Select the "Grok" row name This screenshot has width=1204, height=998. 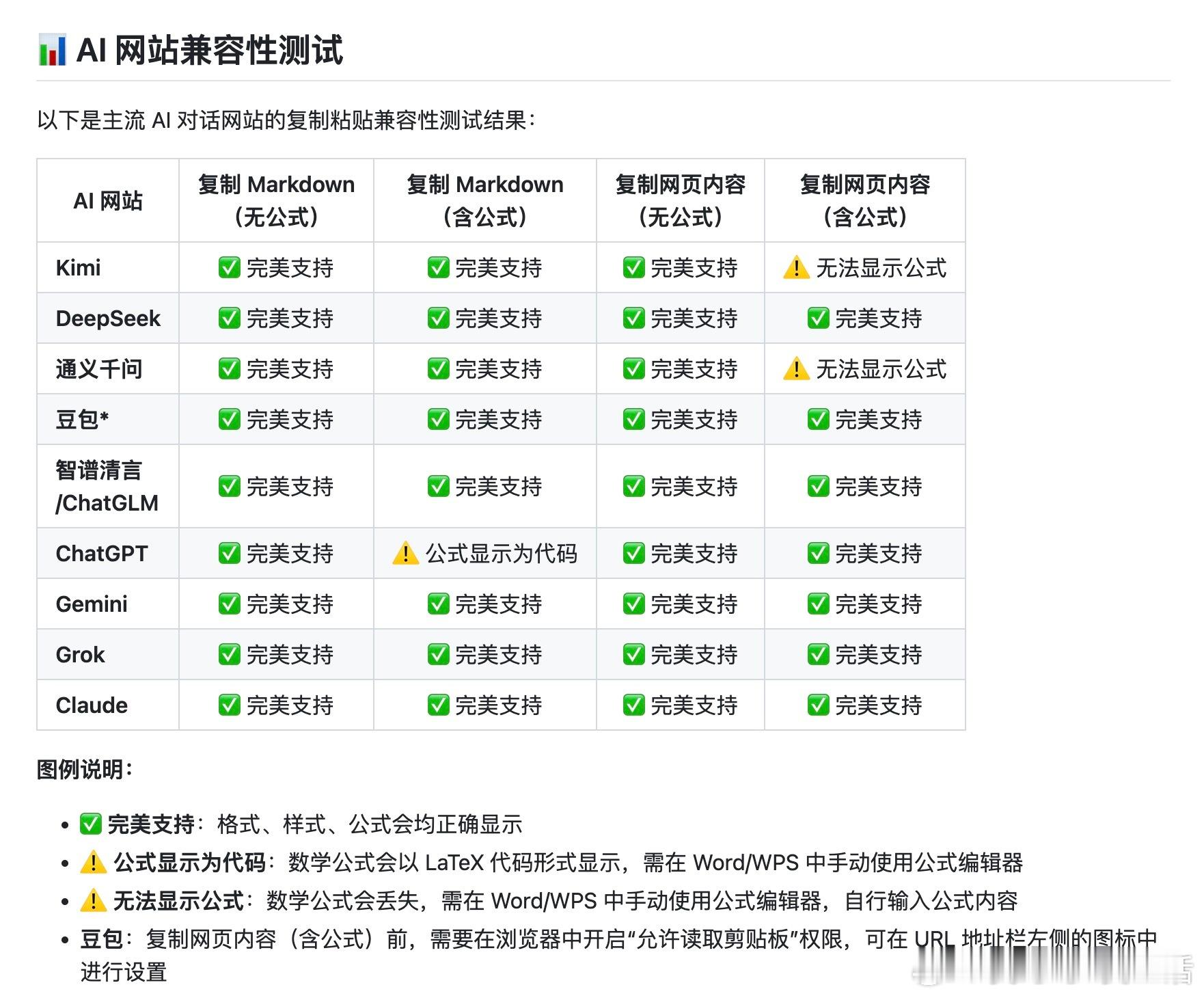pos(81,654)
